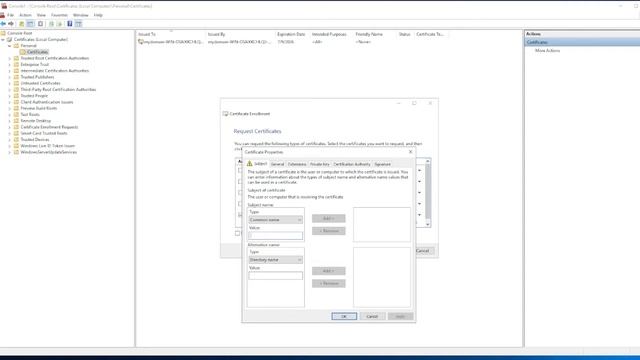The width and height of the screenshot is (640, 360).
Task: Sort by the Expiration Date column header
Action: (x=291, y=34)
